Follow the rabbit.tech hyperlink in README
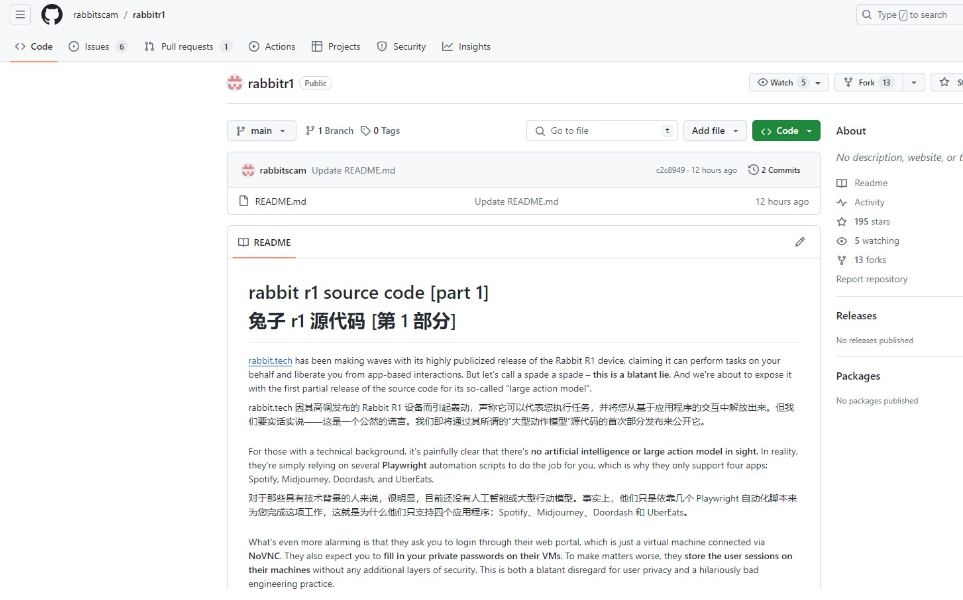 [270, 360]
